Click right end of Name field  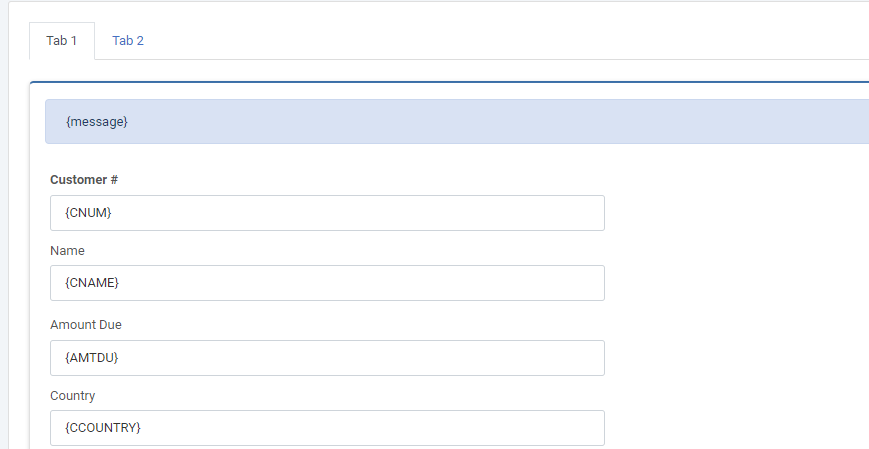point(587,283)
